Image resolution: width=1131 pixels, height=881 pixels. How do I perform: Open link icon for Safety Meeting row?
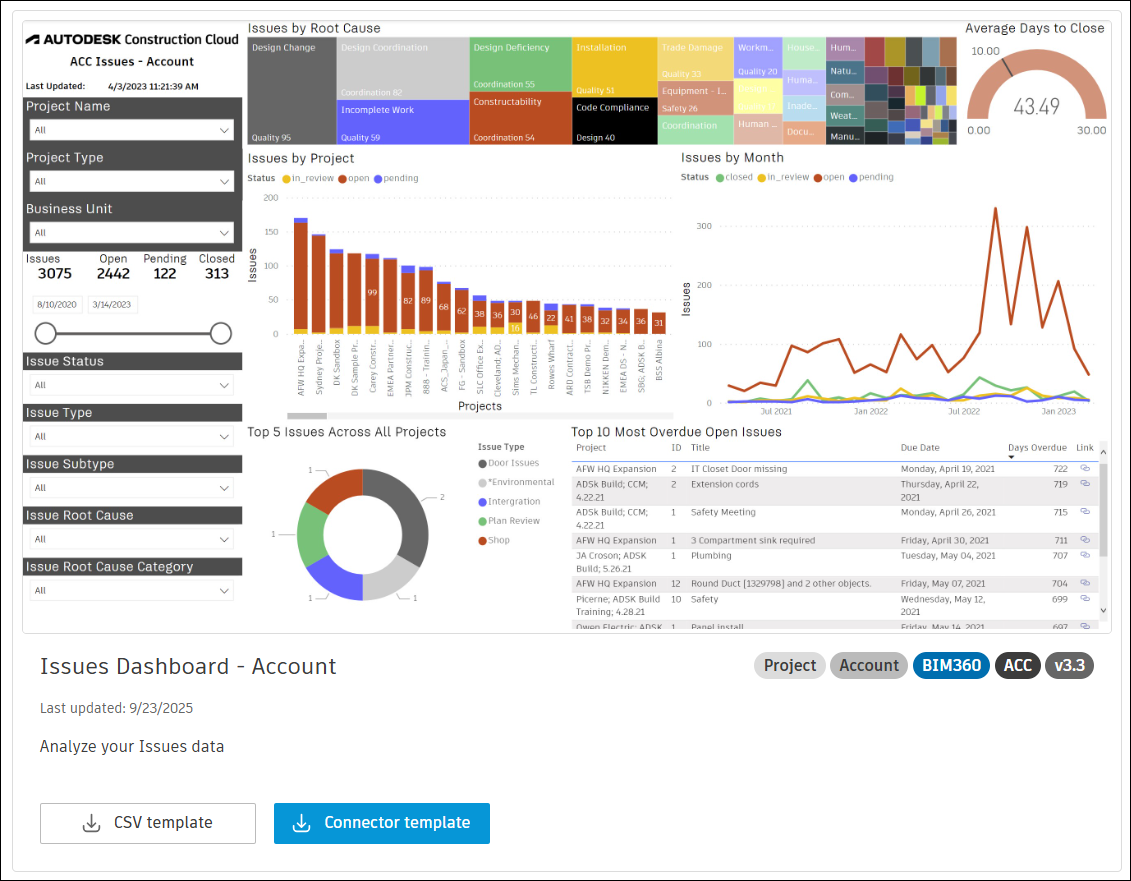[1084, 512]
